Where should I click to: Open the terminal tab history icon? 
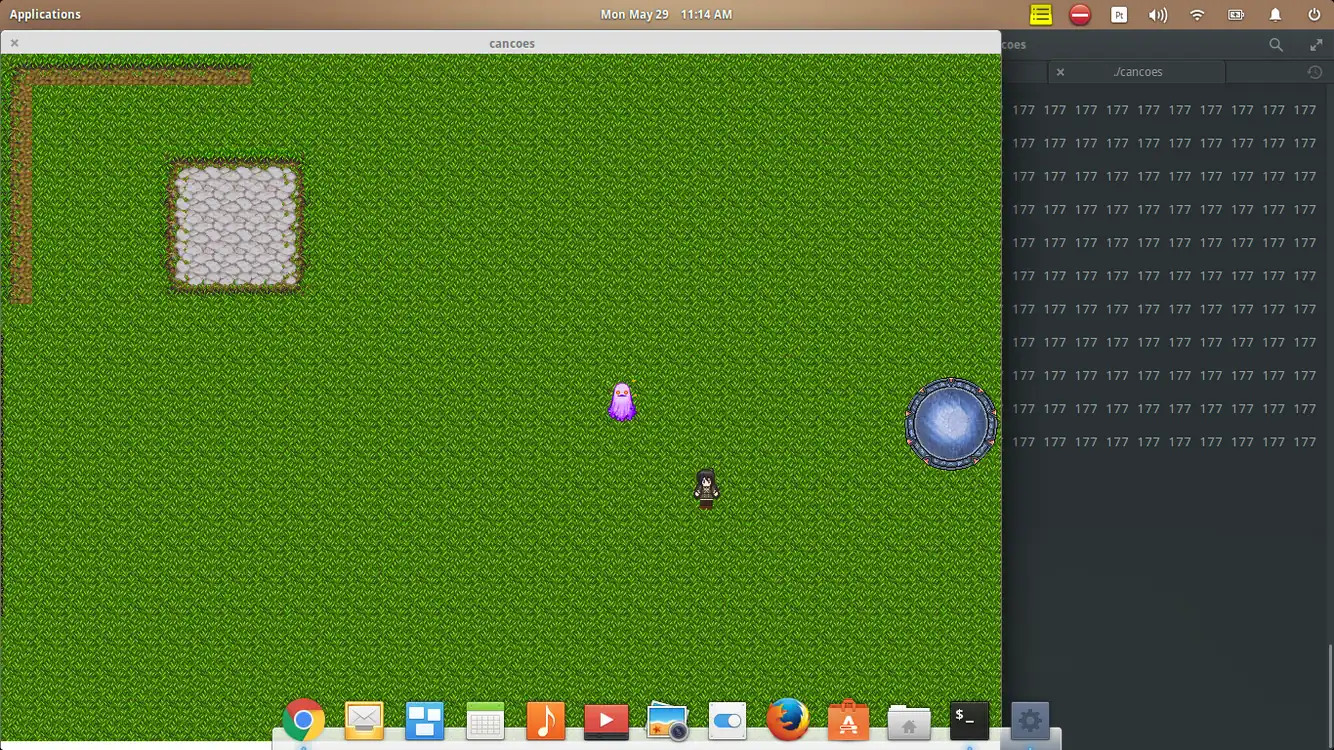pyautogui.click(x=1315, y=72)
